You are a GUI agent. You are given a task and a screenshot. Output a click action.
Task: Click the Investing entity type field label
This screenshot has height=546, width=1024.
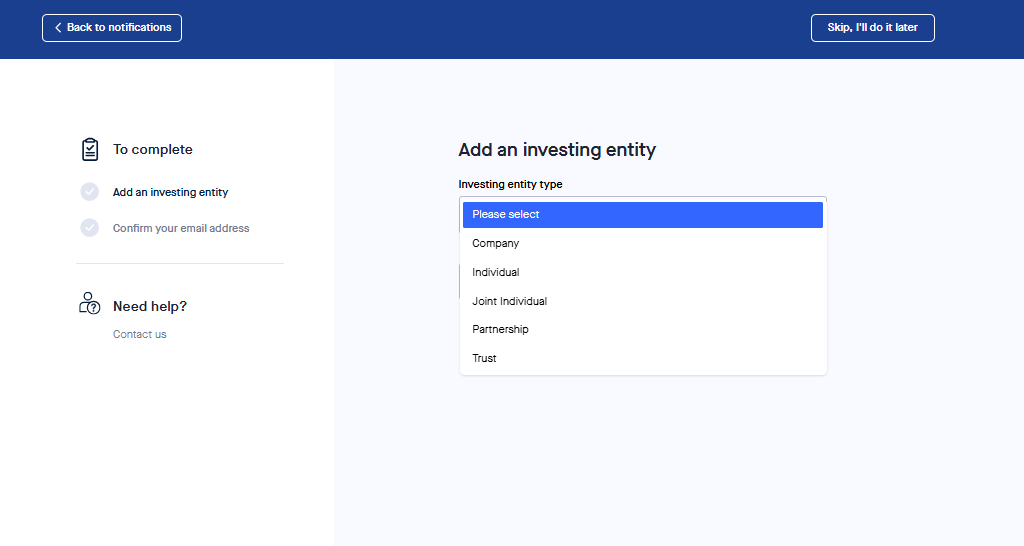(510, 184)
